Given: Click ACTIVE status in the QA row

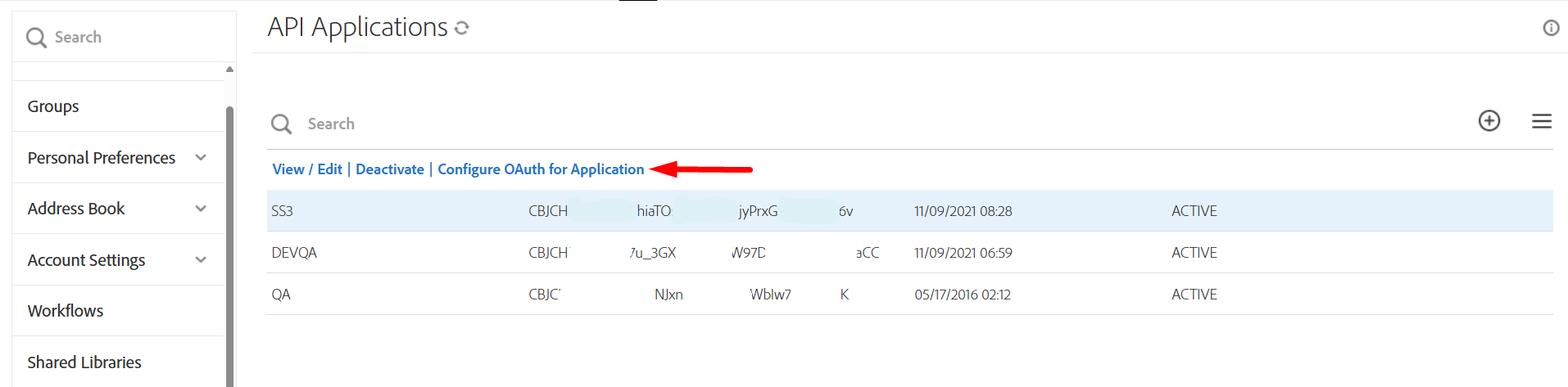Looking at the screenshot, I should [x=1194, y=295].
